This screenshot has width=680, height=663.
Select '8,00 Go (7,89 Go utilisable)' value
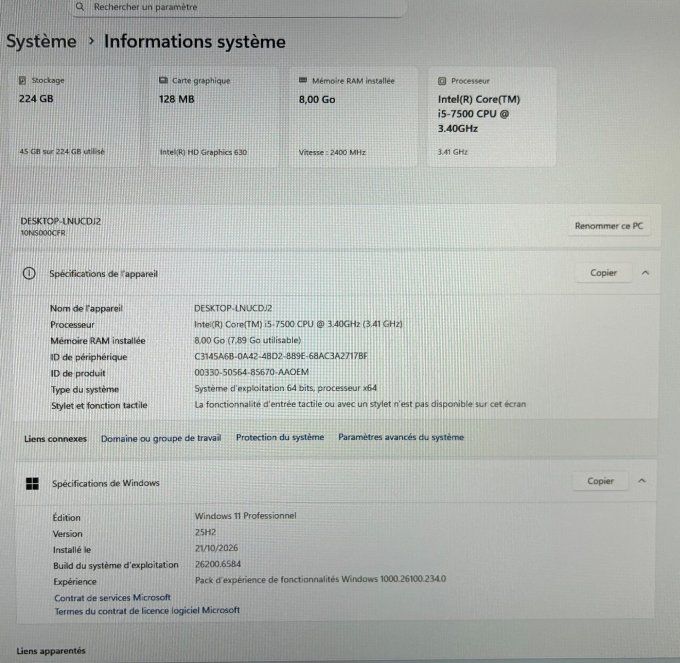click(248, 340)
